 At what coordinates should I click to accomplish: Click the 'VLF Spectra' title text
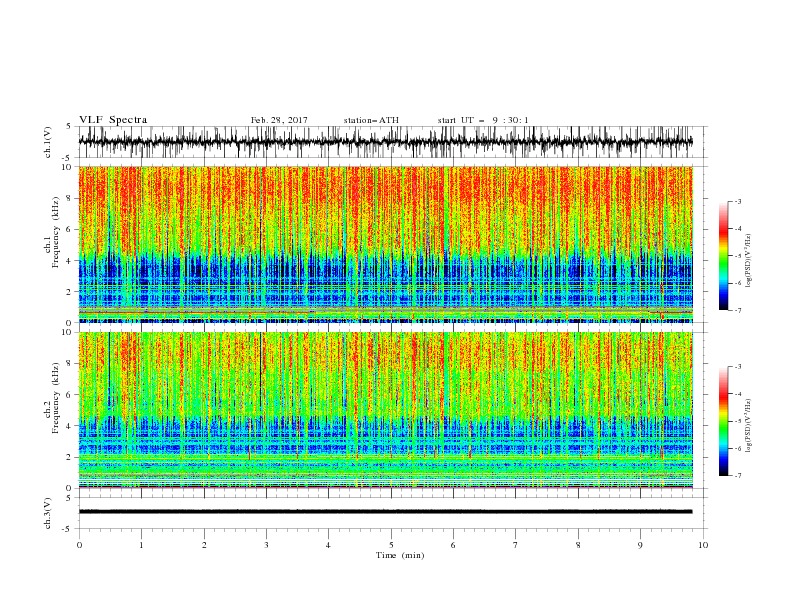coord(113,120)
